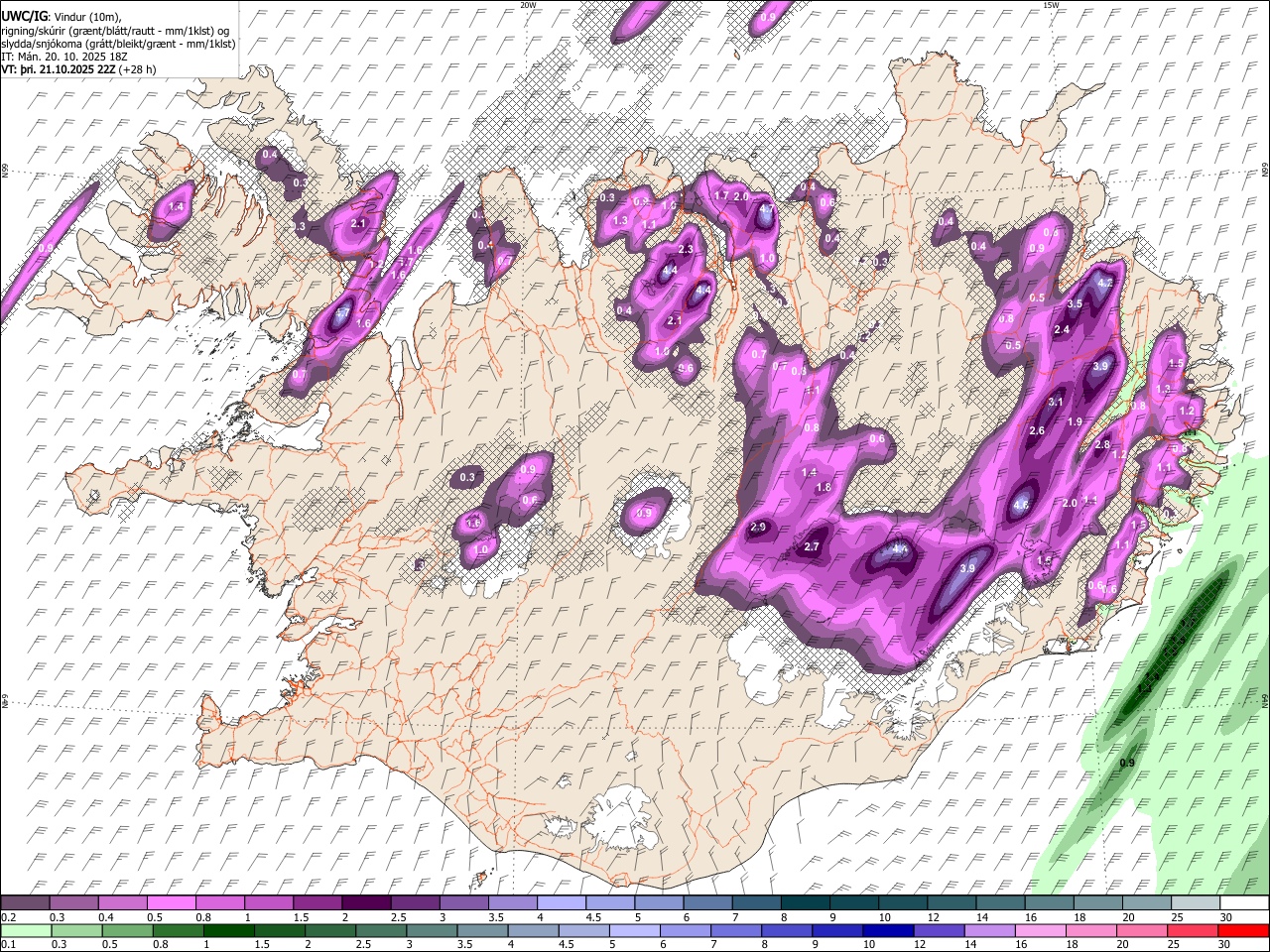Click the '2.4' snowfall value in the northeast
This screenshot has height=952, width=1270.
pos(1062,329)
